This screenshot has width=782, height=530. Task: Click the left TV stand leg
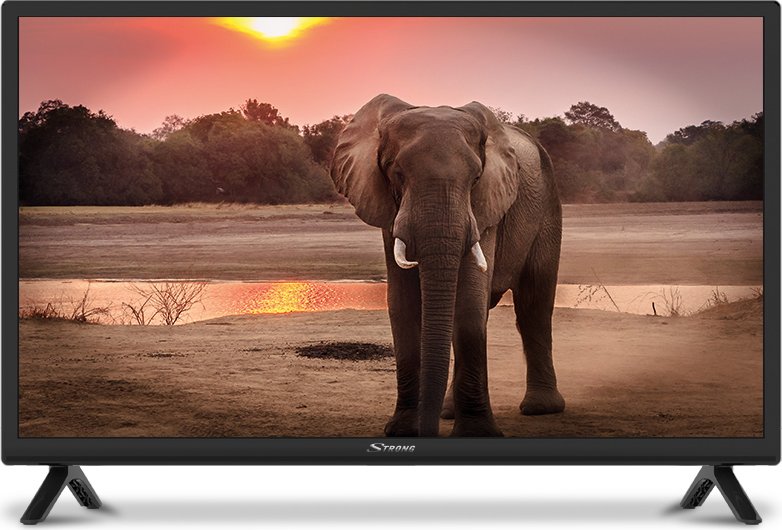point(62,491)
